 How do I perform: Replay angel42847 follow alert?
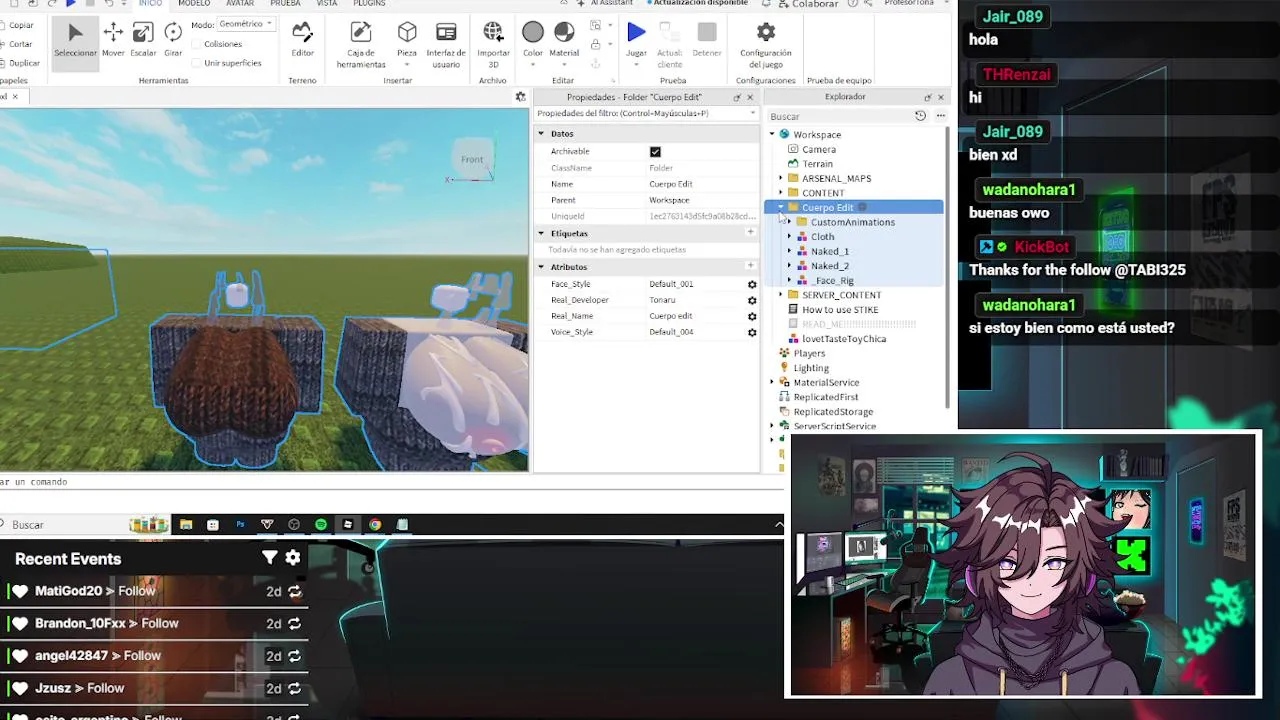coord(294,656)
